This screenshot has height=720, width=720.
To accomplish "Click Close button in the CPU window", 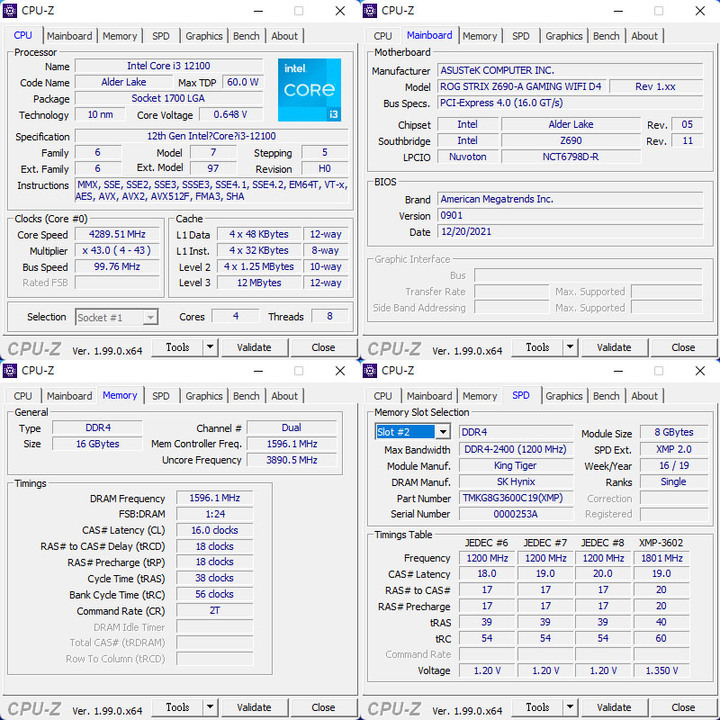I will click(x=323, y=348).
